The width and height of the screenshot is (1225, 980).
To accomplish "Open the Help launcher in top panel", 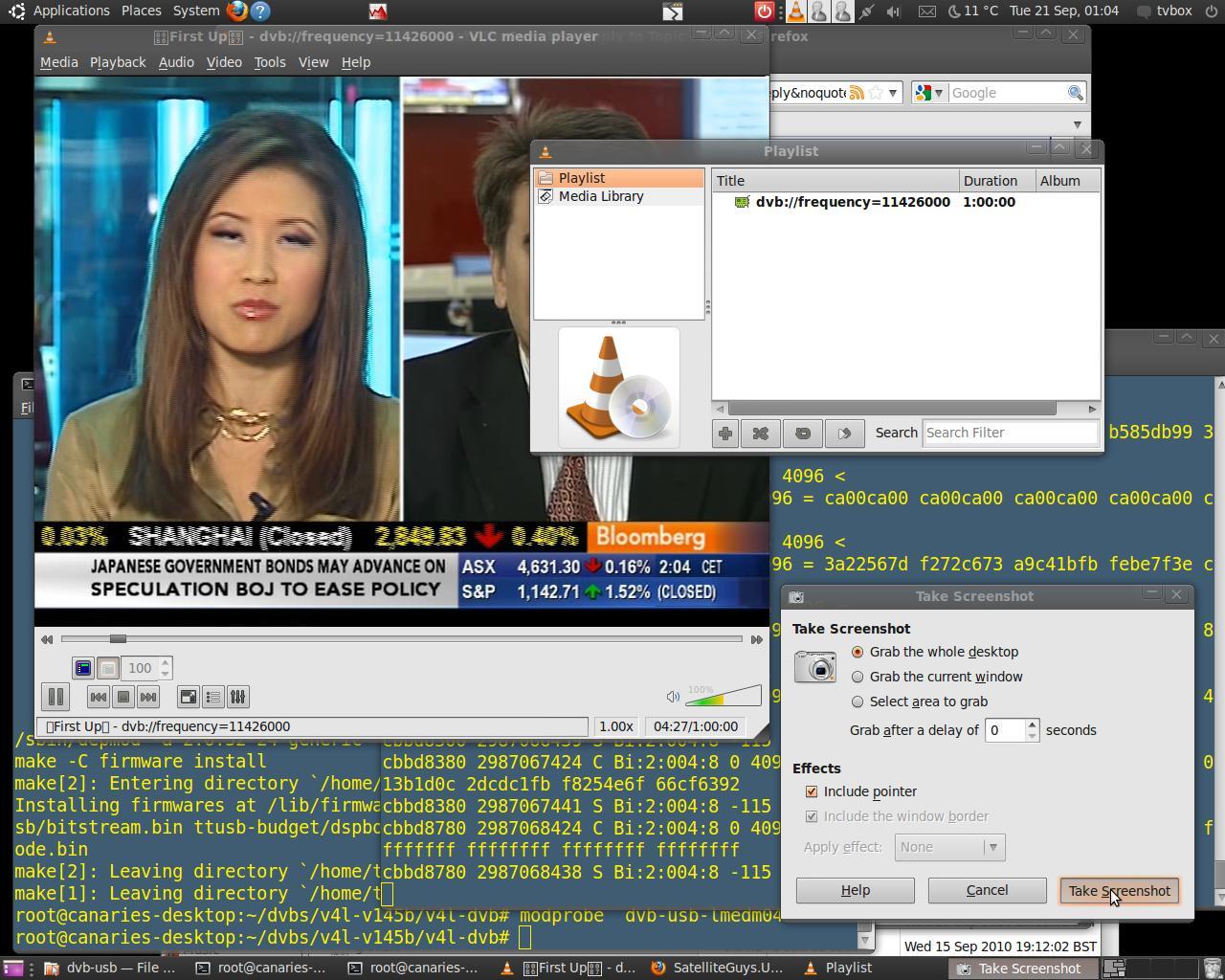I will point(259,11).
